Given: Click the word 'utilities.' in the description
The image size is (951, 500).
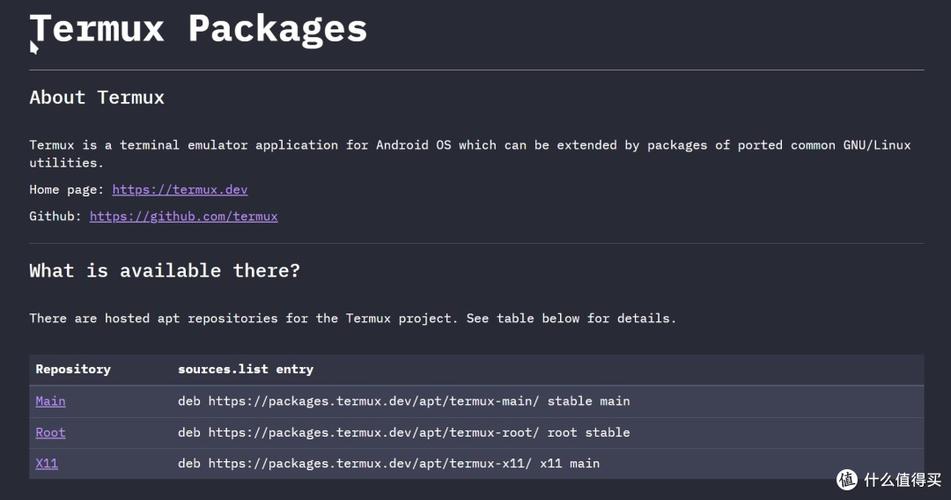Looking at the screenshot, I should click(x=67, y=163).
